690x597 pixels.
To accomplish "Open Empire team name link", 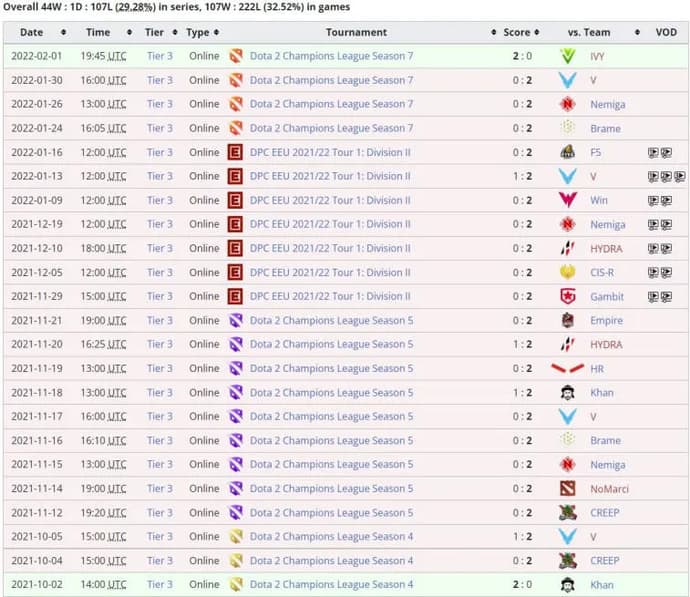I will pyautogui.click(x=606, y=321).
